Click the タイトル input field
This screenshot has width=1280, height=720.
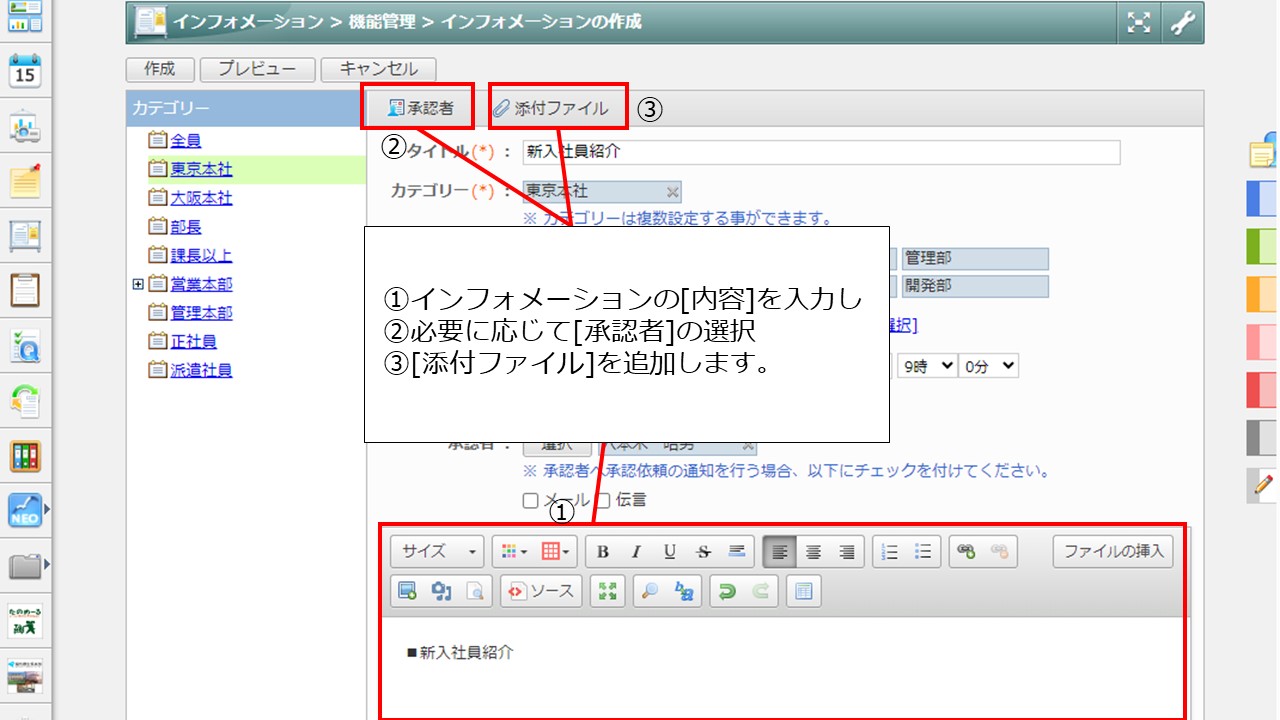[x=820, y=152]
